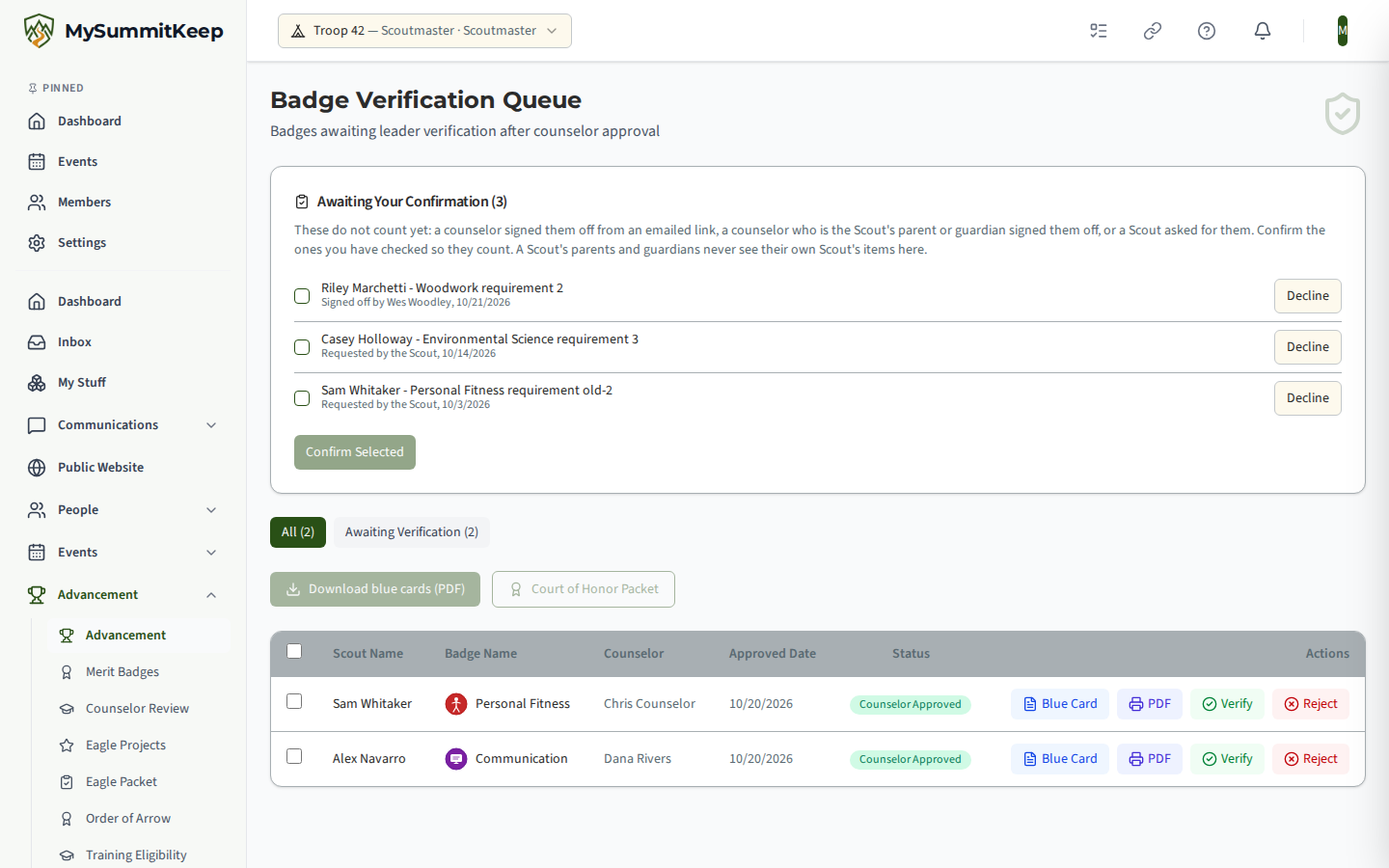The height and width of the screenshot is (868, 1389).
Task: Open Merit Badges submenu item
Action: point(139,672)
